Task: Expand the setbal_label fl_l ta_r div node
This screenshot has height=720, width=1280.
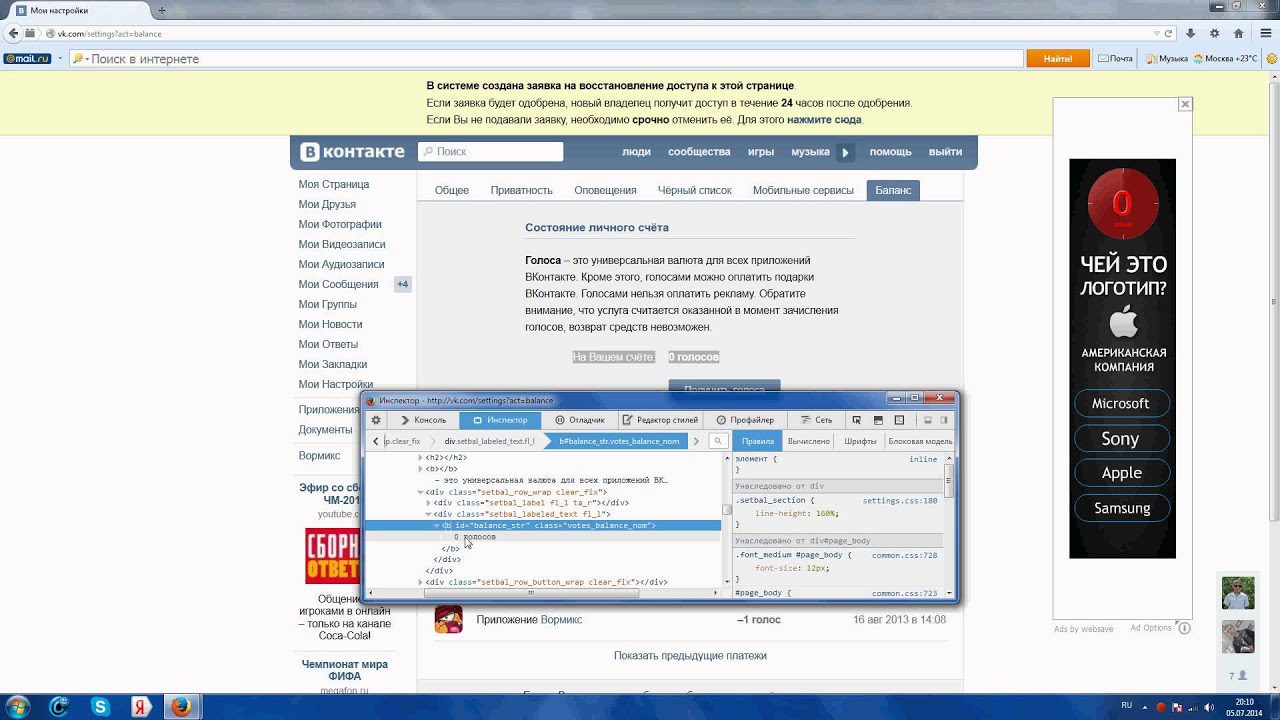Action: [x=429, y=503]
